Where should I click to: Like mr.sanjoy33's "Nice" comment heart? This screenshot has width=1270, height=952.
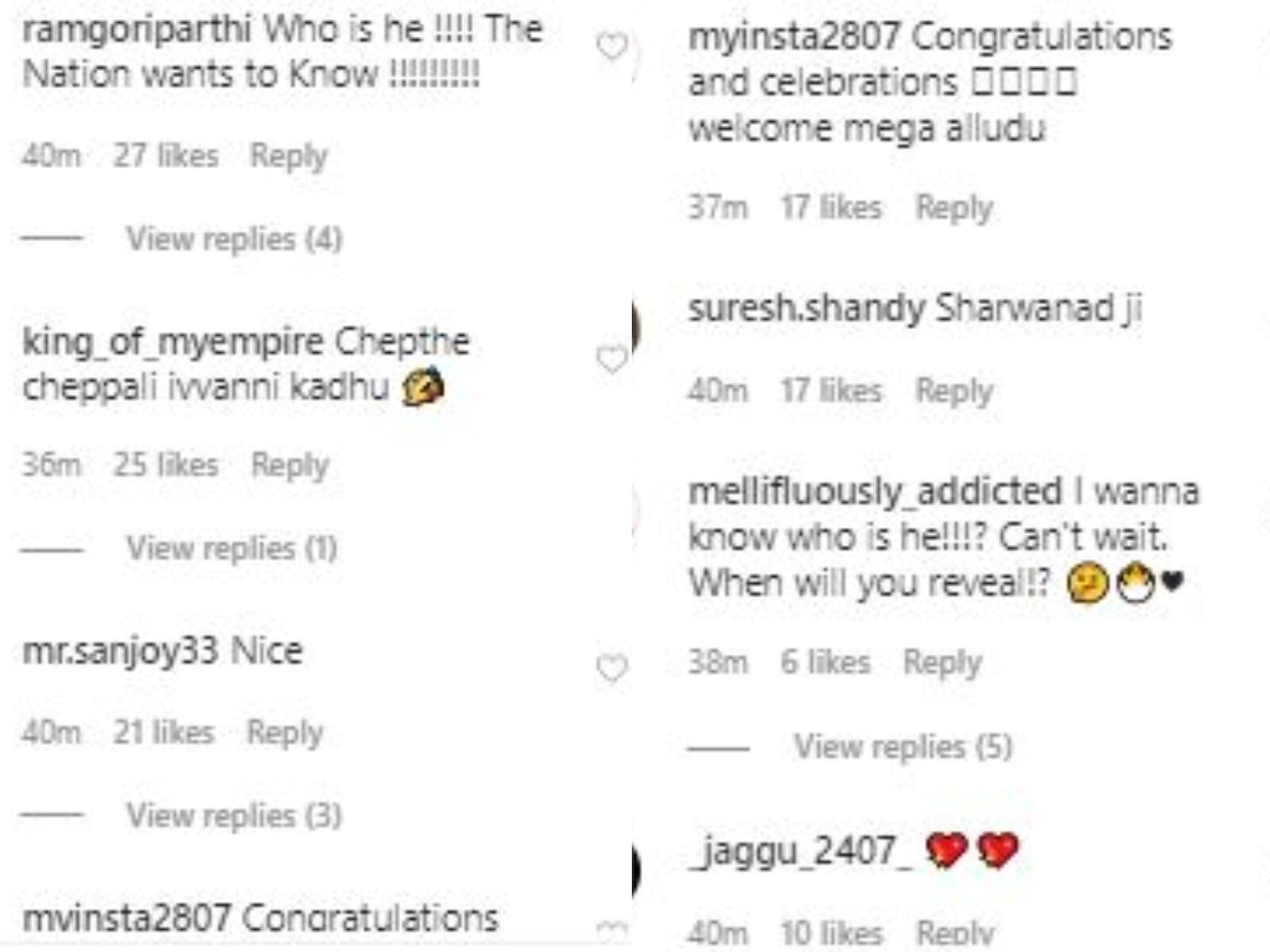(x=612, y=668)
